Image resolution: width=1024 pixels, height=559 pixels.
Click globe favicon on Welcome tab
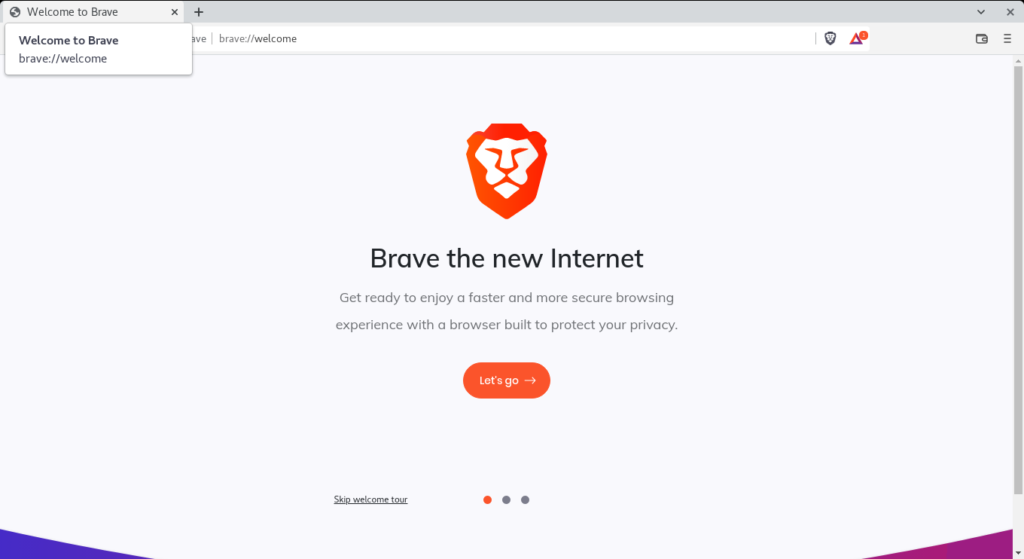tap(15, 12)
